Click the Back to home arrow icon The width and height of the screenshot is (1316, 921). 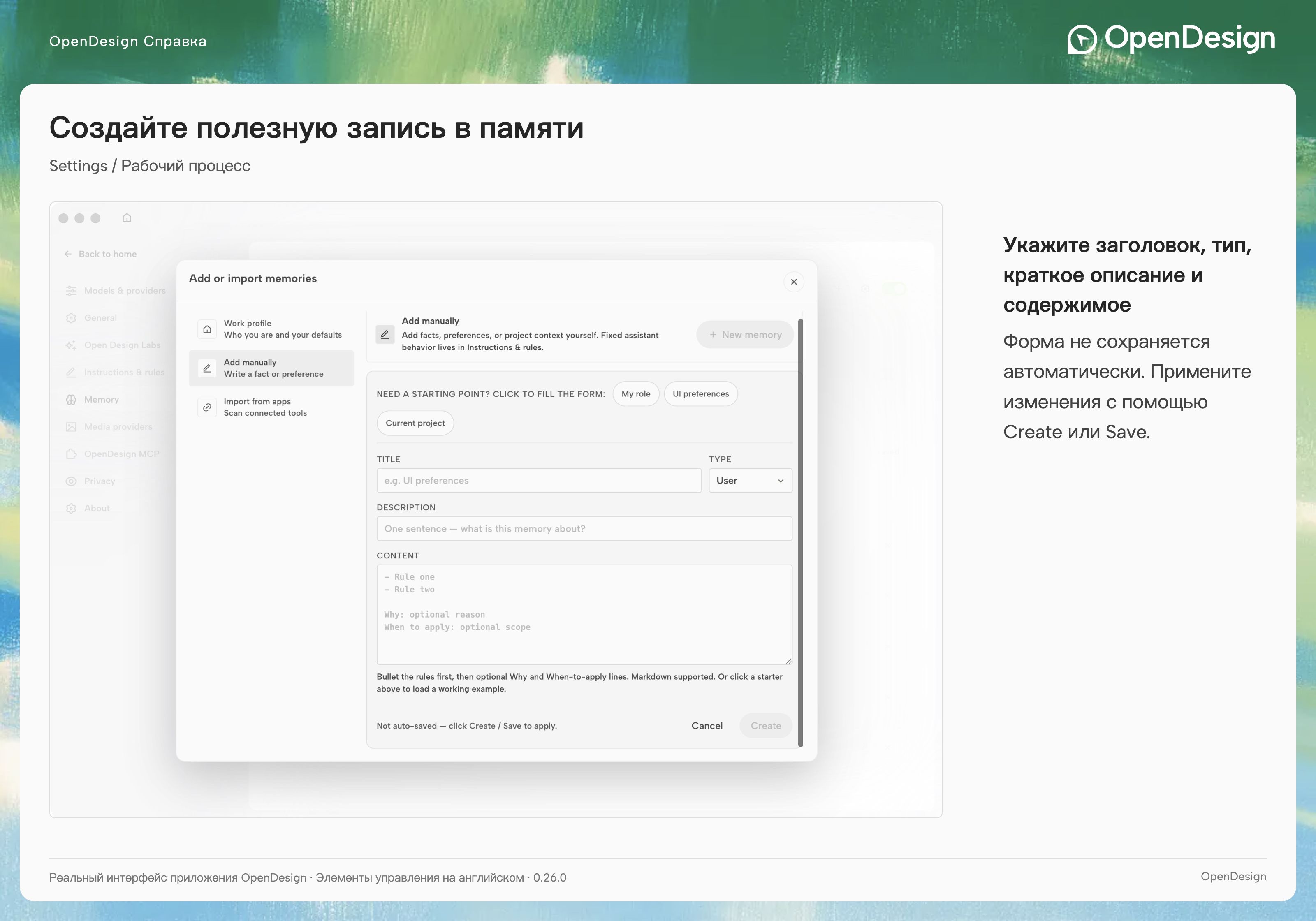68,254
